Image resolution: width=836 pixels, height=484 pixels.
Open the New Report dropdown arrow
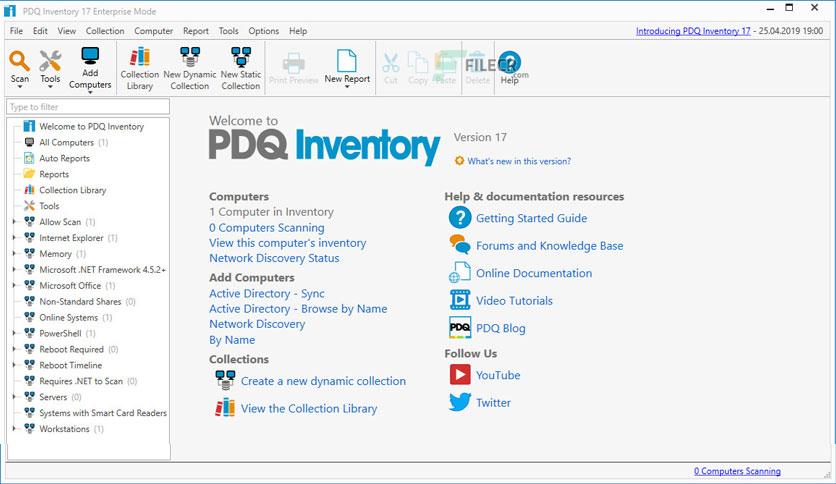(x=347, y=87)
